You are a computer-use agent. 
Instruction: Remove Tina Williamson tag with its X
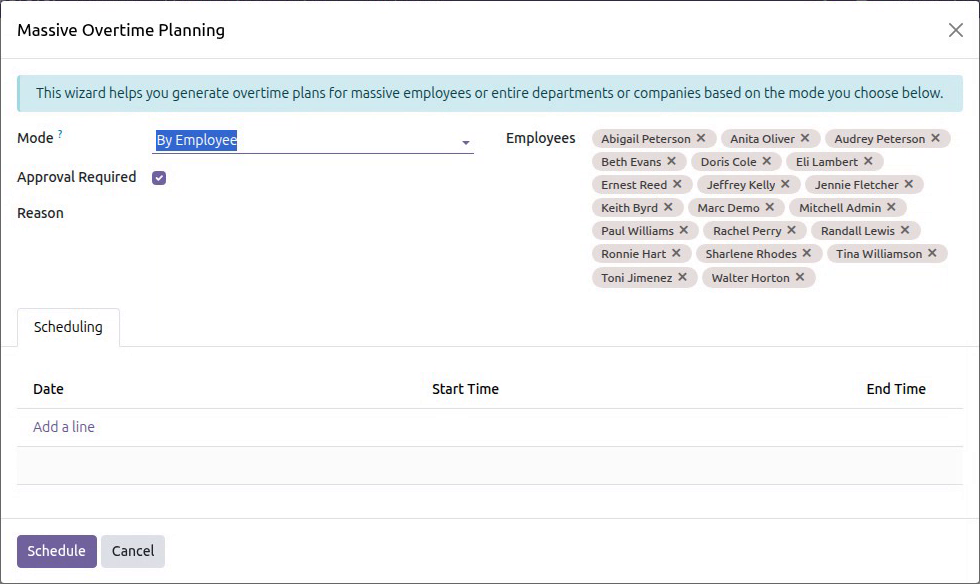click(932, 253)
